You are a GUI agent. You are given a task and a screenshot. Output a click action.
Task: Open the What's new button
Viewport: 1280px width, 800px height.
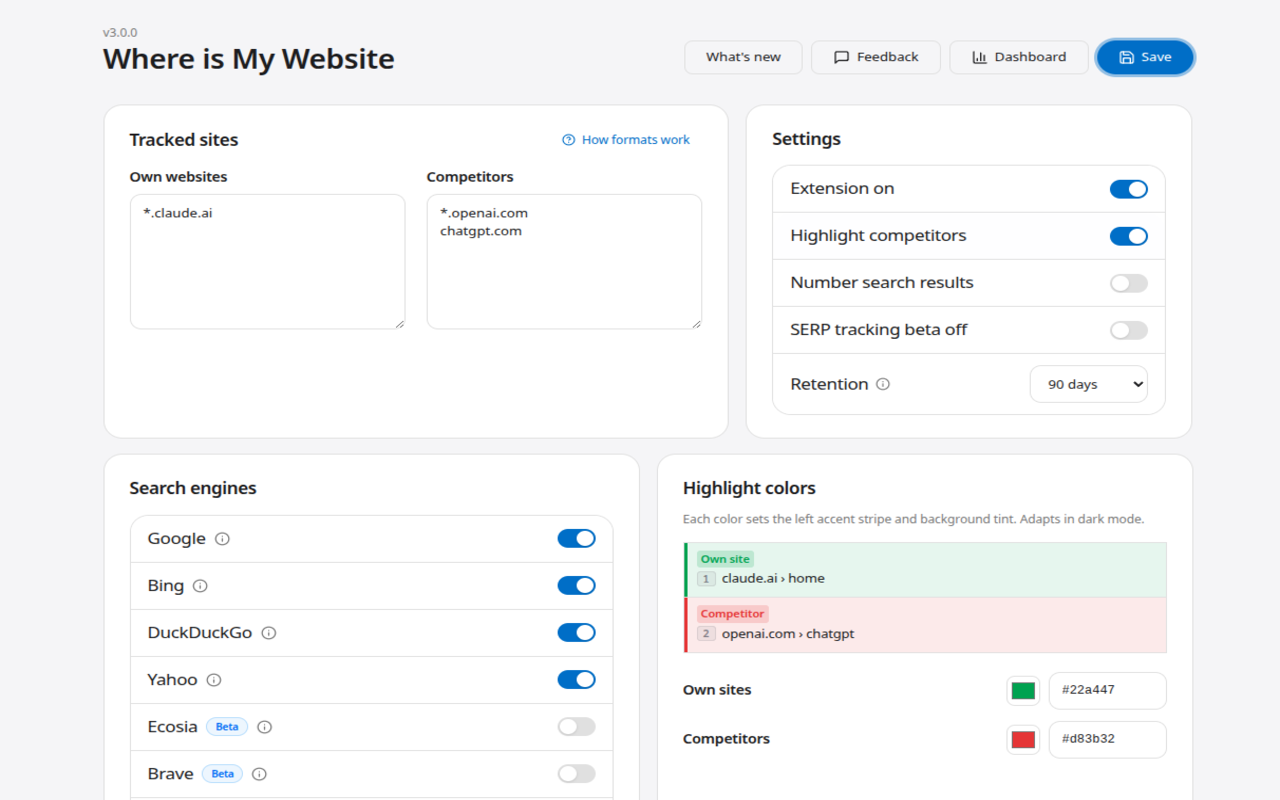click(x=743, y=57)
